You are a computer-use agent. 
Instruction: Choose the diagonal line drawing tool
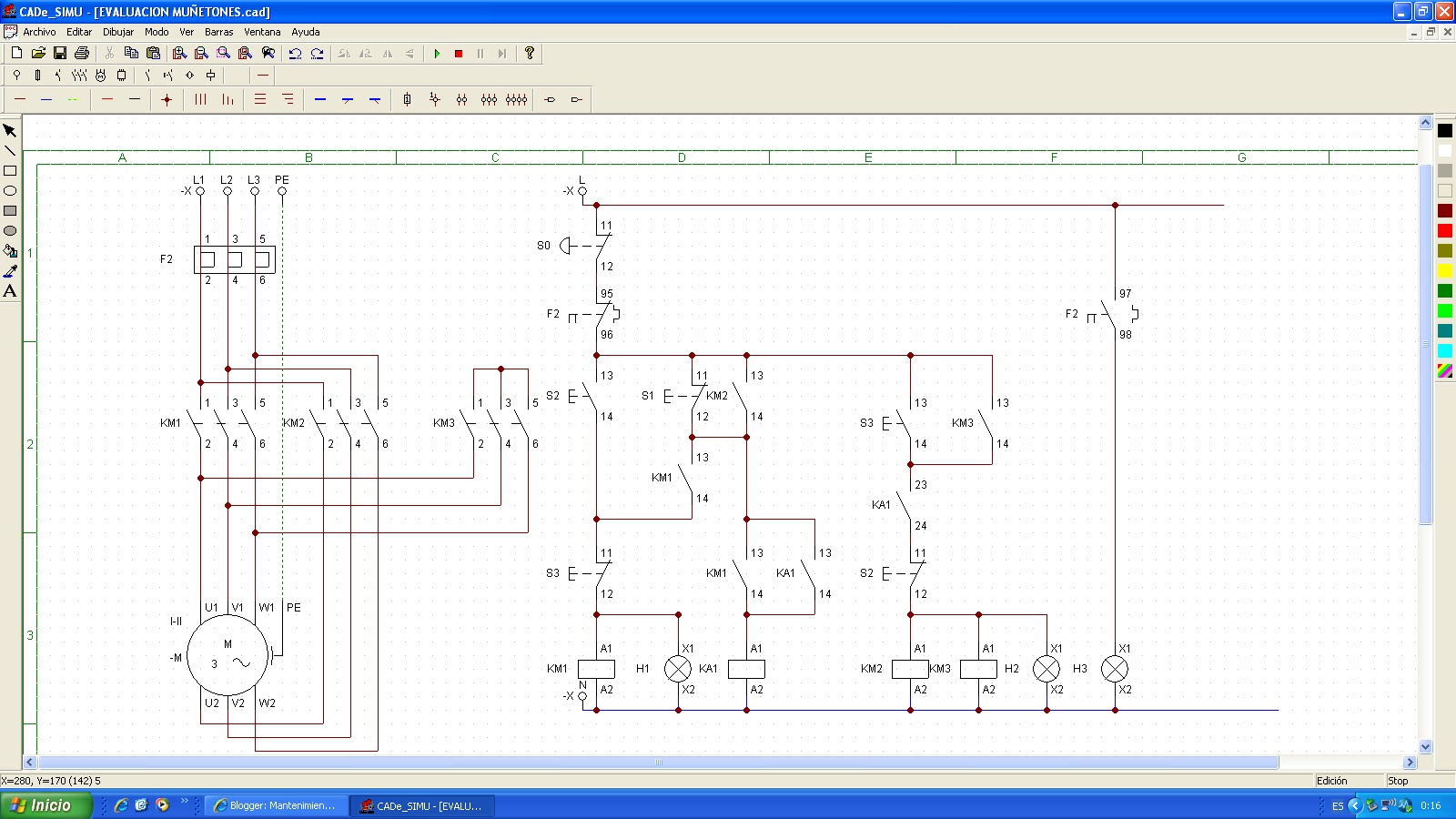click(x=10, y=151)
